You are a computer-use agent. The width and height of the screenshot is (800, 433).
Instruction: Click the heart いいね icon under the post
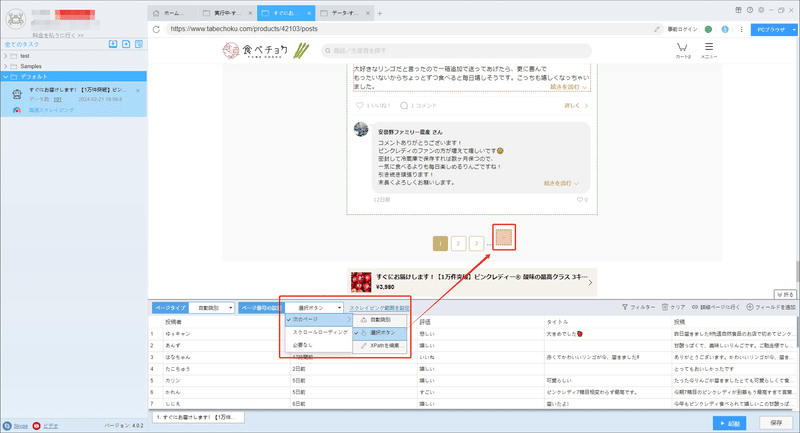coord(359,106)
